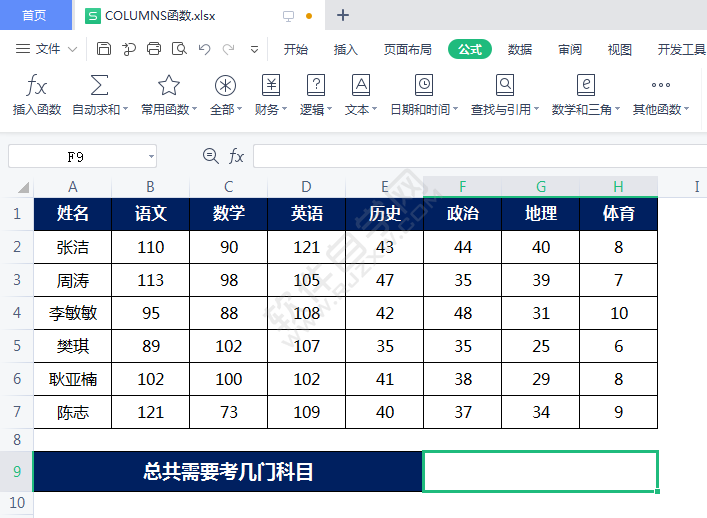Click the monitor icon on the file tab
The image size is (707, 518).
[x=288, y=16]
